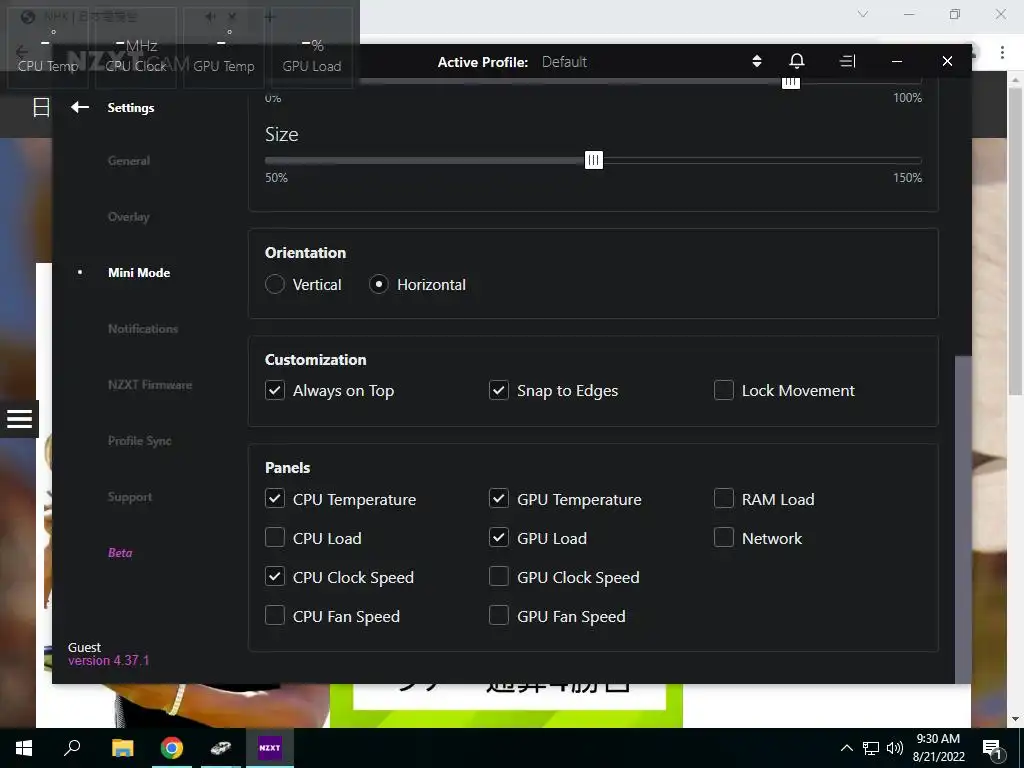
Task: Select Horizontal orientation
Action: pyautogui.click(x=379, y=284)
